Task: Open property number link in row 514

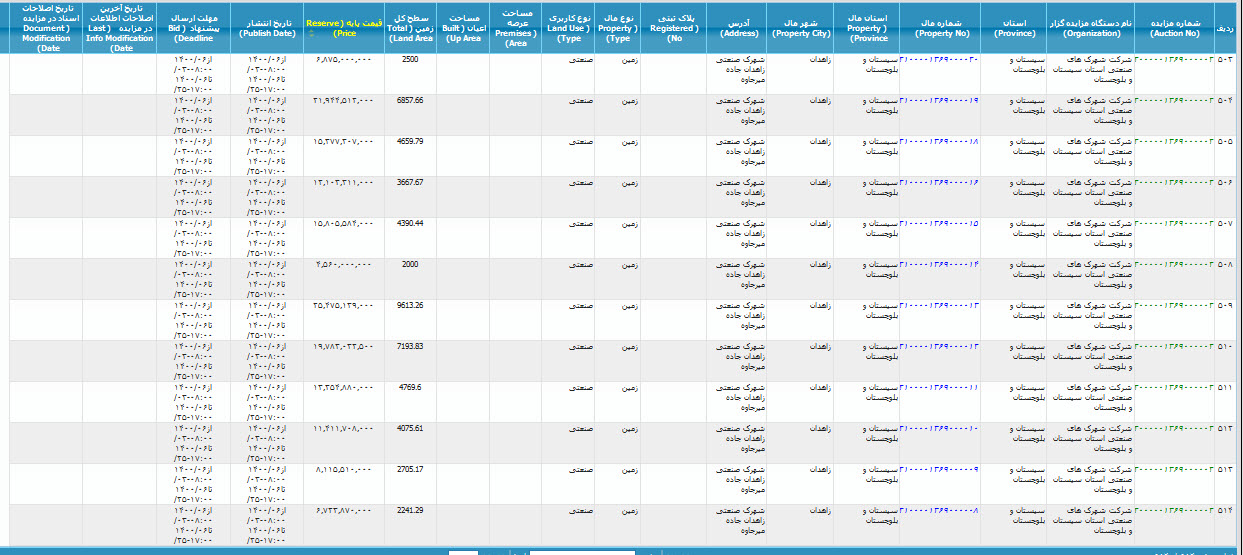Action: pos(939,511)
